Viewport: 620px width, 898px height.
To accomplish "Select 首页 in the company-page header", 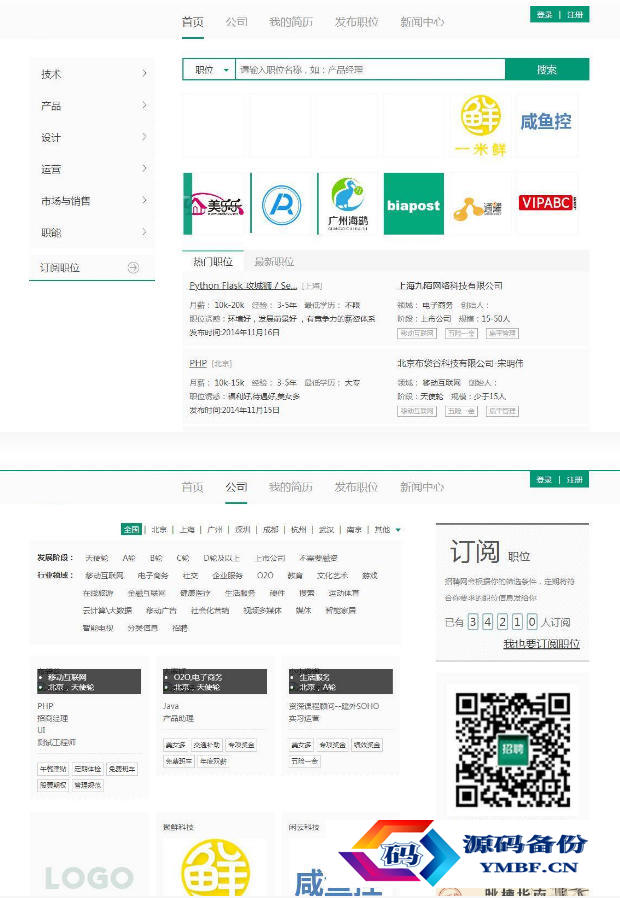I will tap(192, 487).
